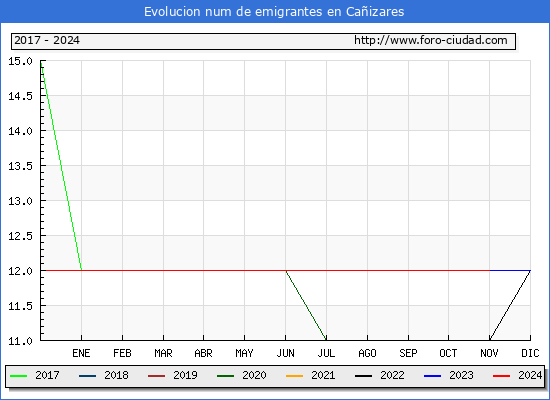
Task: Click the 2023 blue legend swatch
Action: [x=432, y=376]
